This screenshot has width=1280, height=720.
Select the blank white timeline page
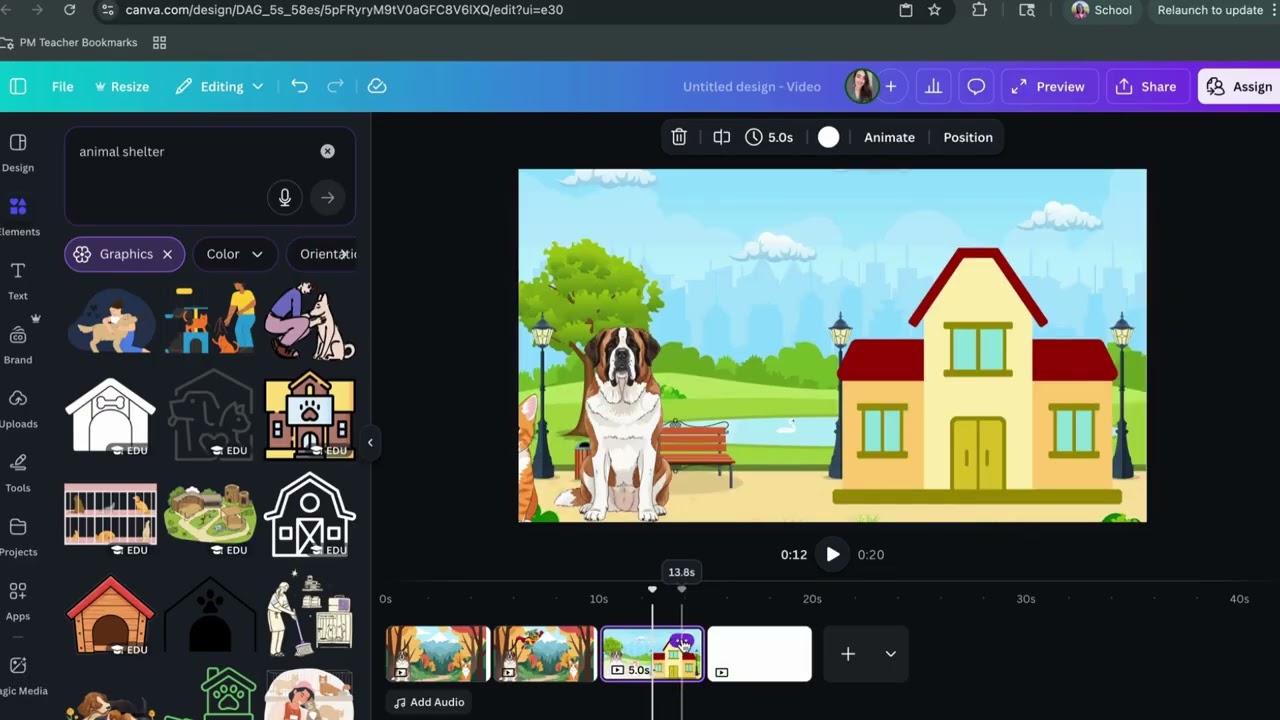(759, 653)
